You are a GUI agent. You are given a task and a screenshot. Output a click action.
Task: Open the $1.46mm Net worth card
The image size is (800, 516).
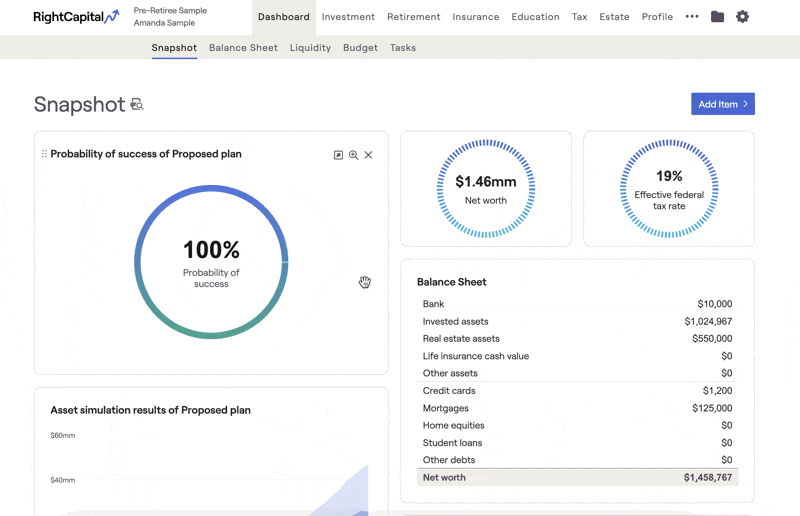tap(486, 188)
